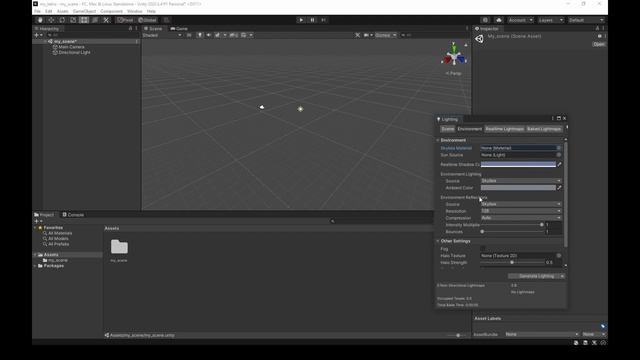This screenshot has width=640, height=360.
Task: Toggle Global/Local handle rotation
Action: (x=147, y=20)
